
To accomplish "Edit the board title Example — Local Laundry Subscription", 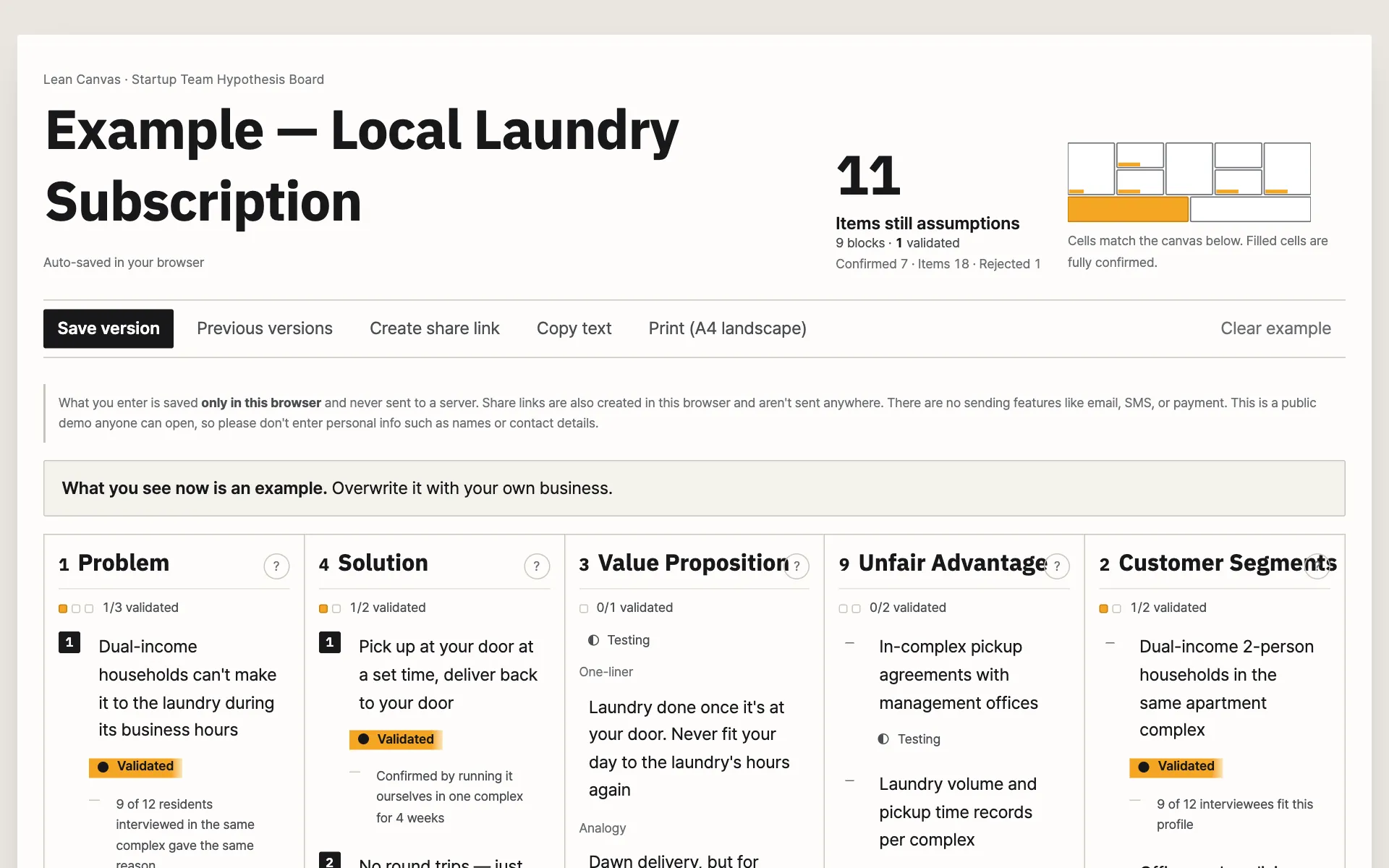I will pos(362,166).
